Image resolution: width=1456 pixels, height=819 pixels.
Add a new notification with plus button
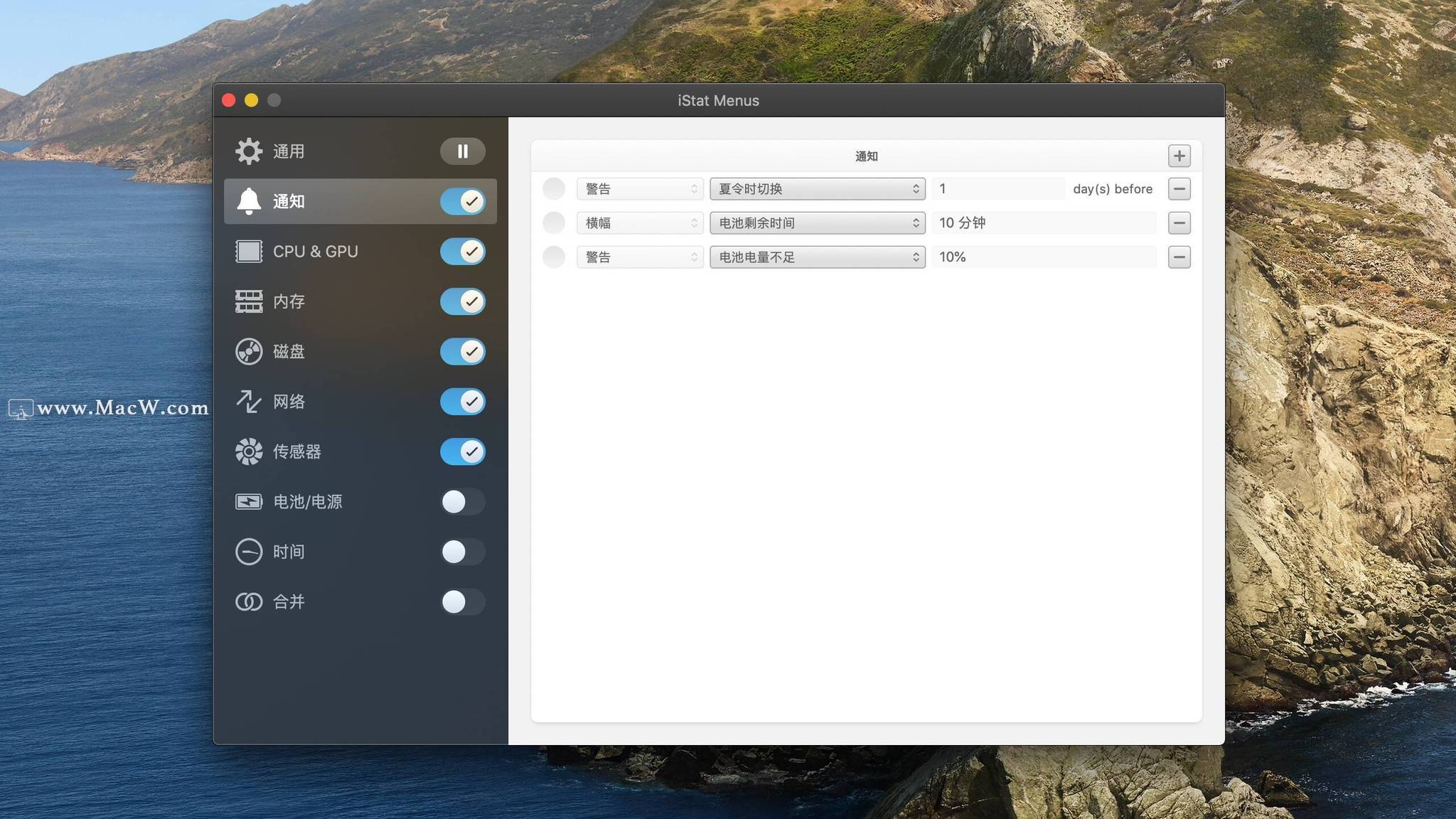tap(1179, 156)
